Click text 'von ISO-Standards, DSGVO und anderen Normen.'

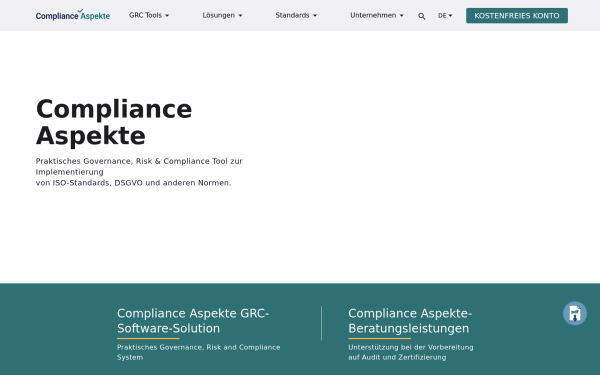134,183
